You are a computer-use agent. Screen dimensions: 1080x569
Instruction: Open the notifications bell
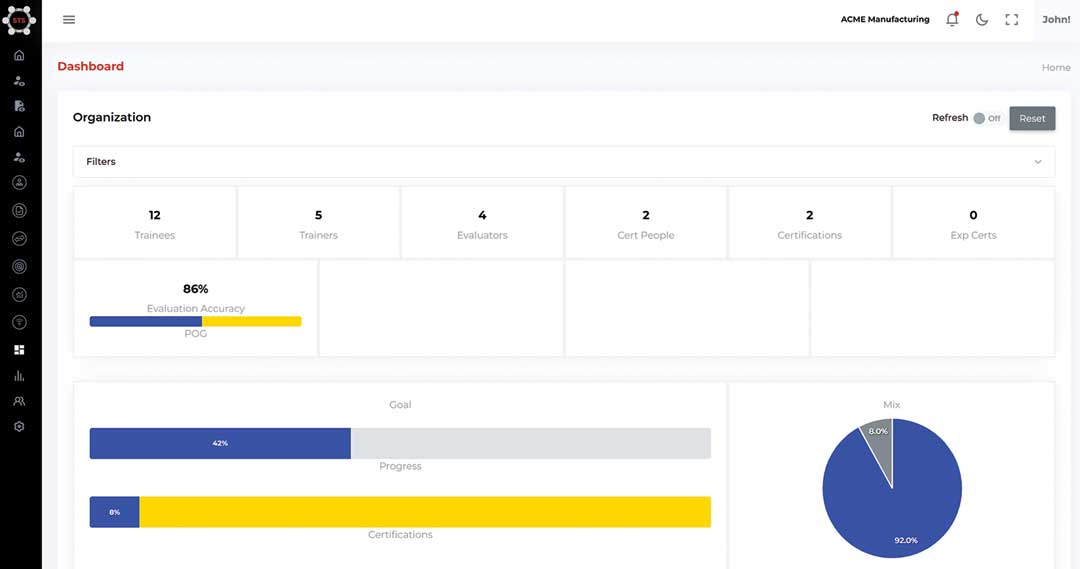click(x=951, y=20)
